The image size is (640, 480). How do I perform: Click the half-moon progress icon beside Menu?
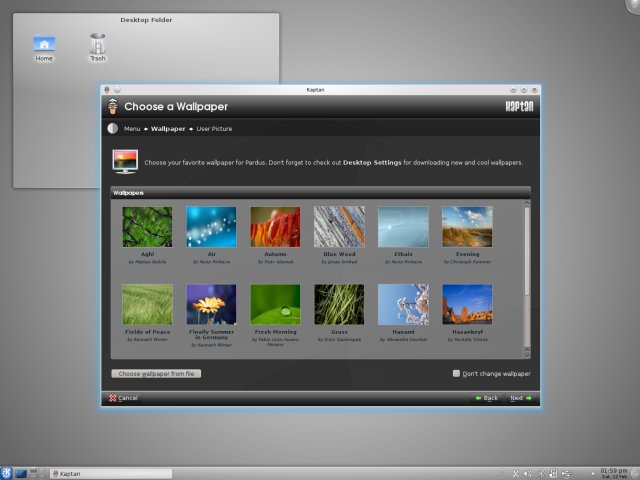tap(113, 129)
